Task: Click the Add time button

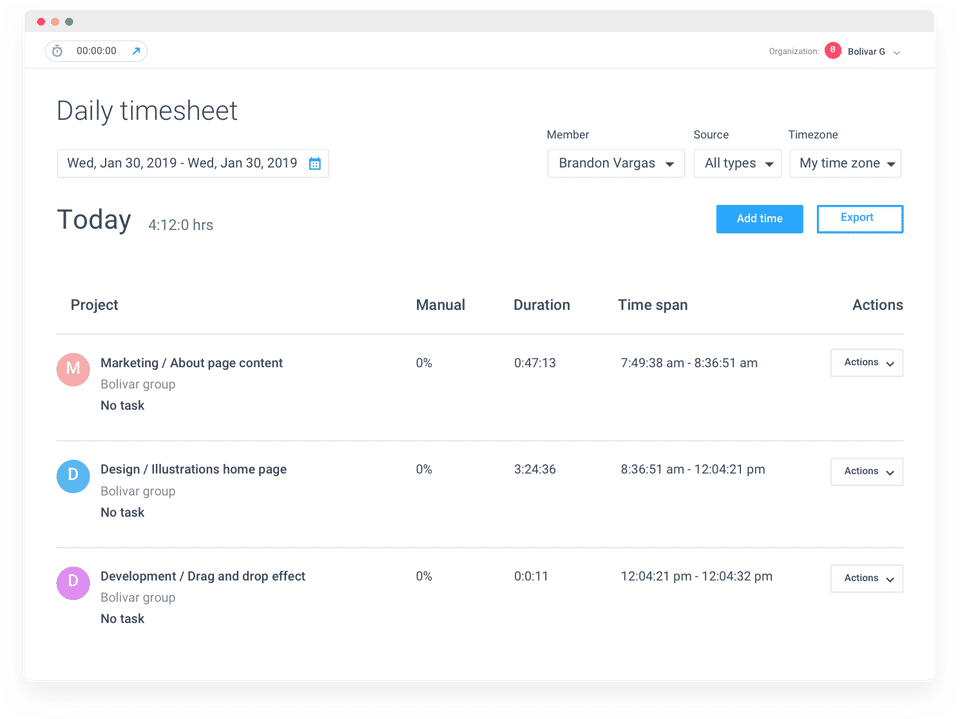Action: [x=759, y=219]
